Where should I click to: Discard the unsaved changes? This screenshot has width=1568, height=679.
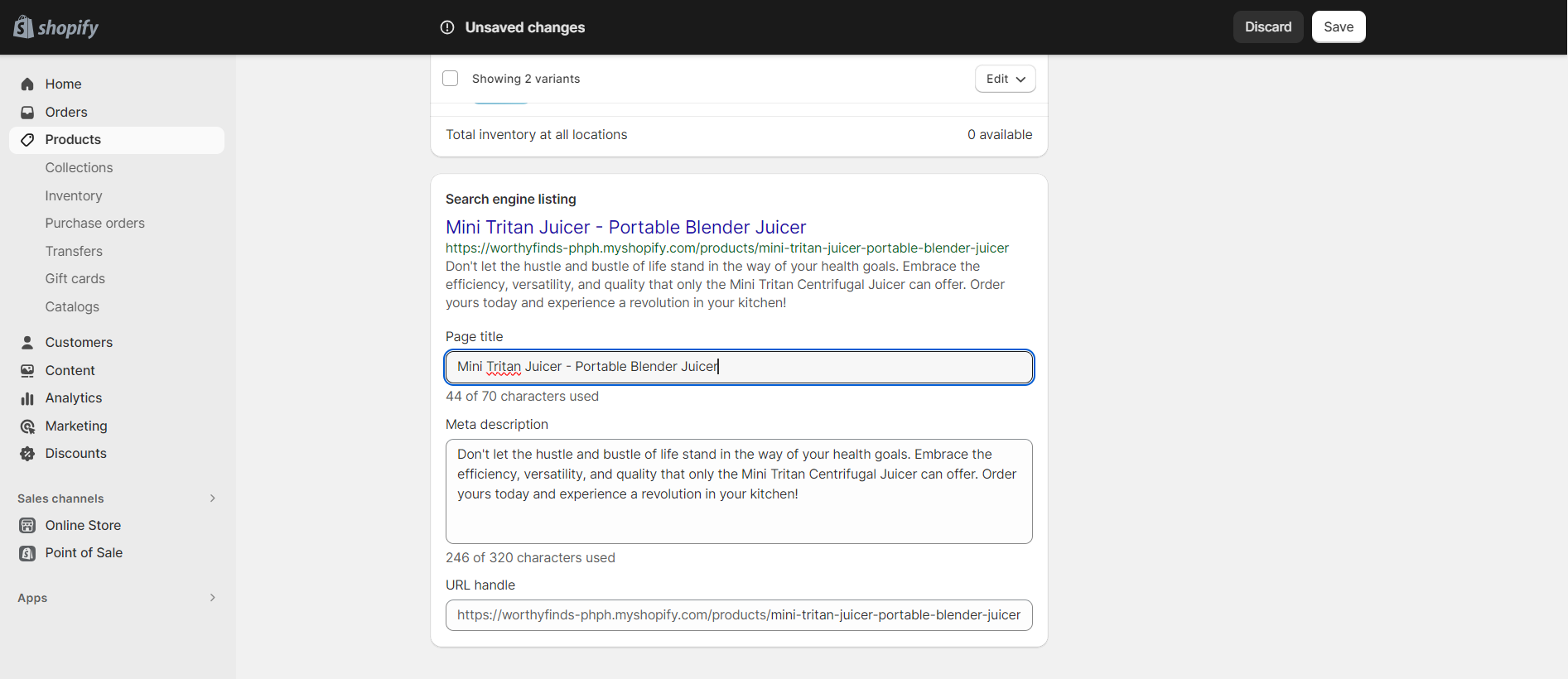coord(1268,27)
